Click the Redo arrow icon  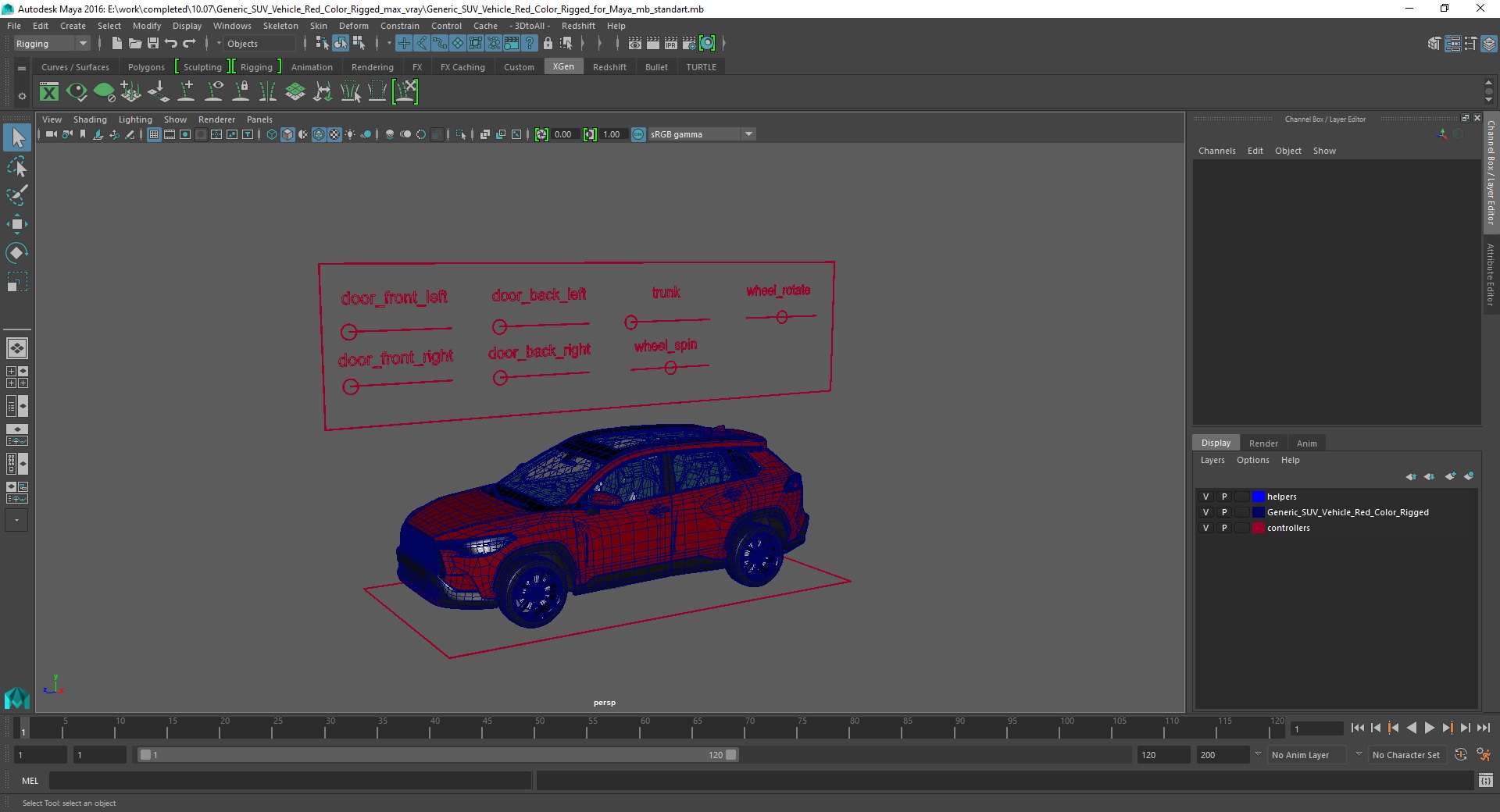pos(189,44)
